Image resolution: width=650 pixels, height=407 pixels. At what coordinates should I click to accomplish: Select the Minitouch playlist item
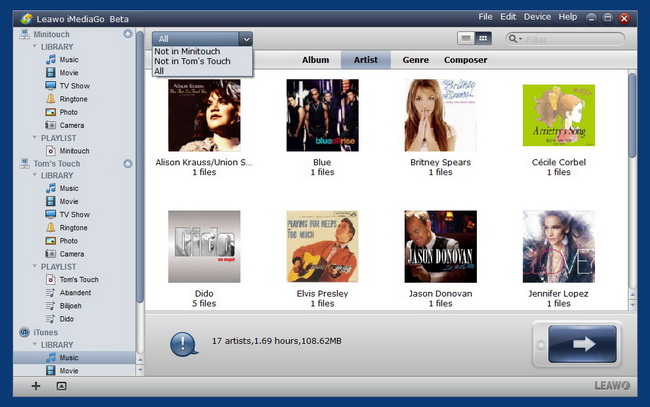click(x=68, y=151)
